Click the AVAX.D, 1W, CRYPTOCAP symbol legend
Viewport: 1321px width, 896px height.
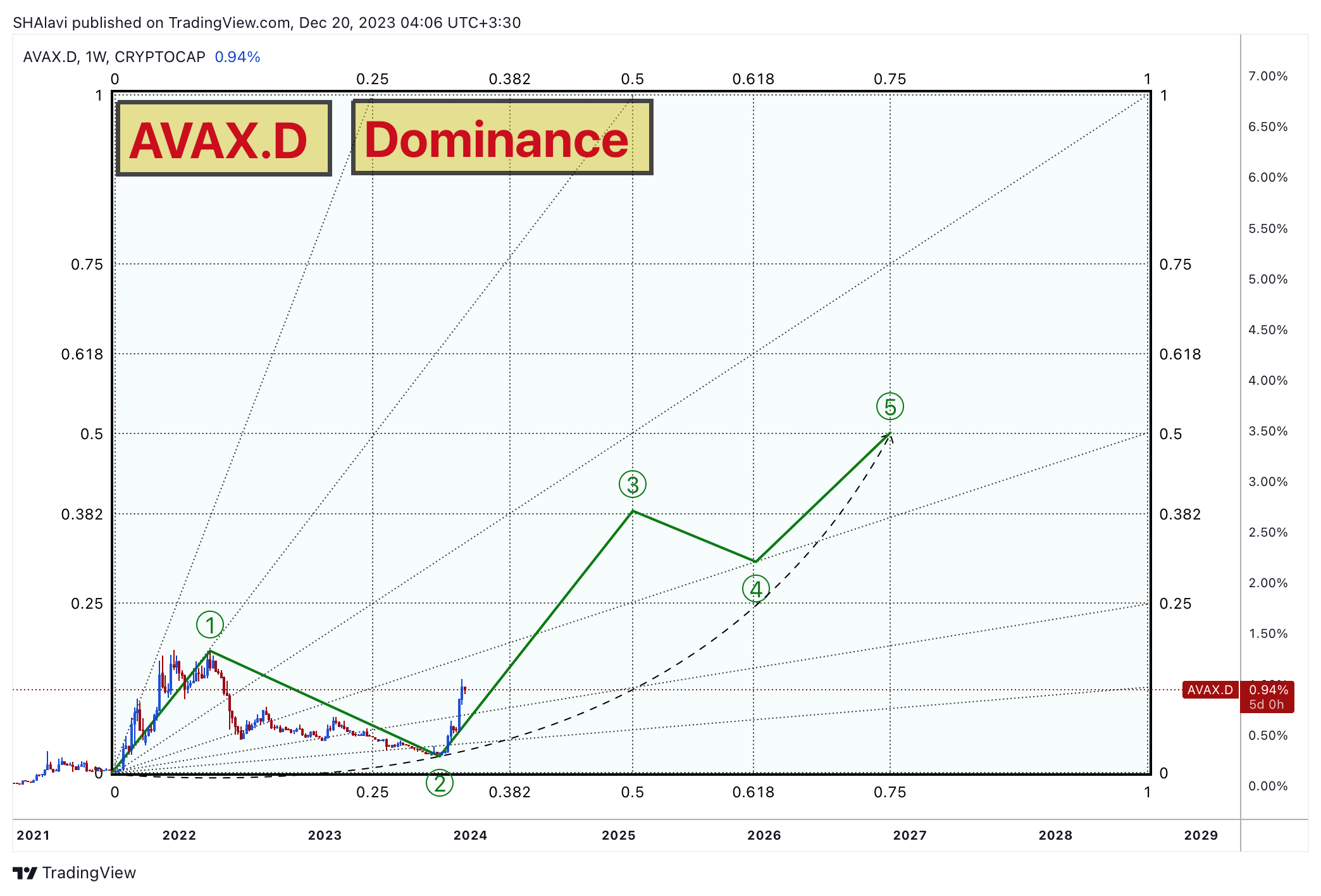115,57
